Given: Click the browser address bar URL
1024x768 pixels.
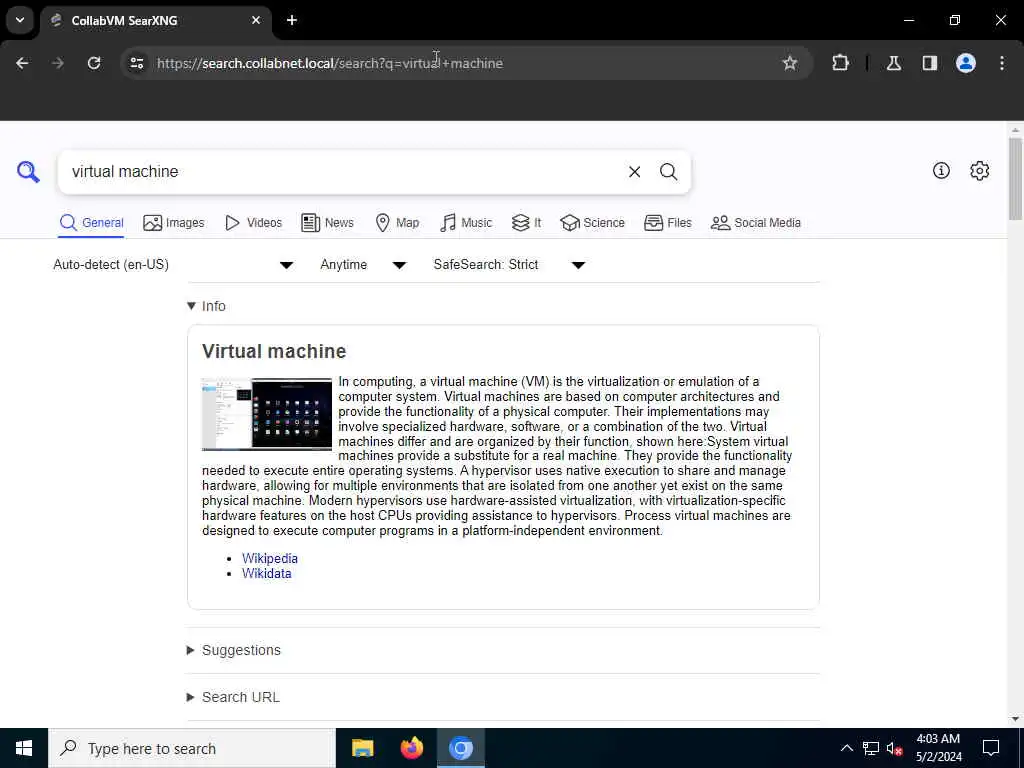Looking at the screenshot, I should 330,63.
